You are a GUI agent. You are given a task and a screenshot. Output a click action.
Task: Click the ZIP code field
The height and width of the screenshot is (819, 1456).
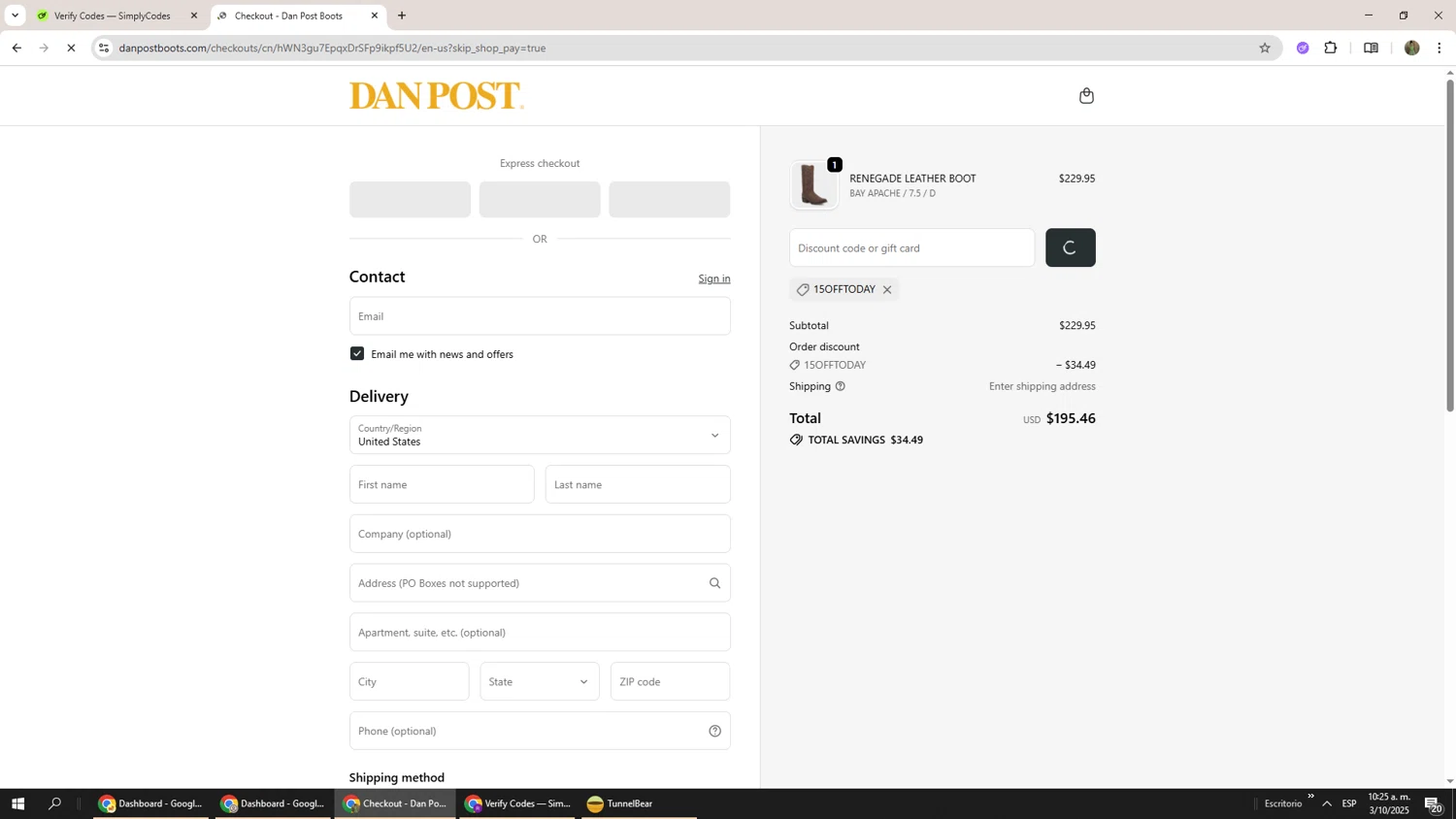click(x=670, y=682)
